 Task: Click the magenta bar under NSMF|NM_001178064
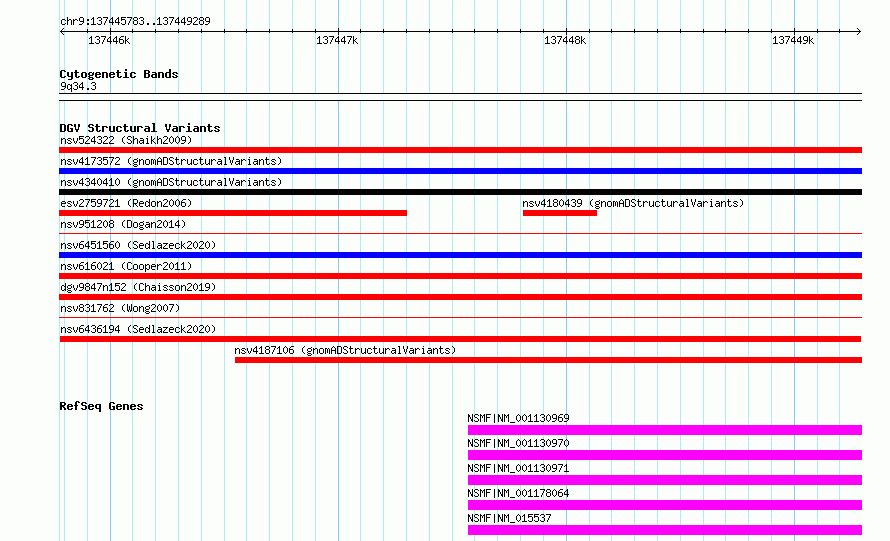[665, 505]
